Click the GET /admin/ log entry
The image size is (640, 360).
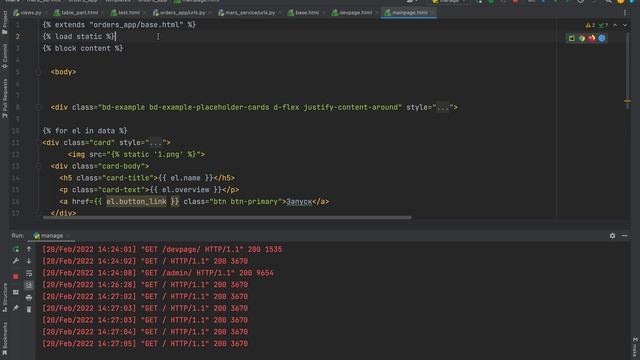point(158,273)
